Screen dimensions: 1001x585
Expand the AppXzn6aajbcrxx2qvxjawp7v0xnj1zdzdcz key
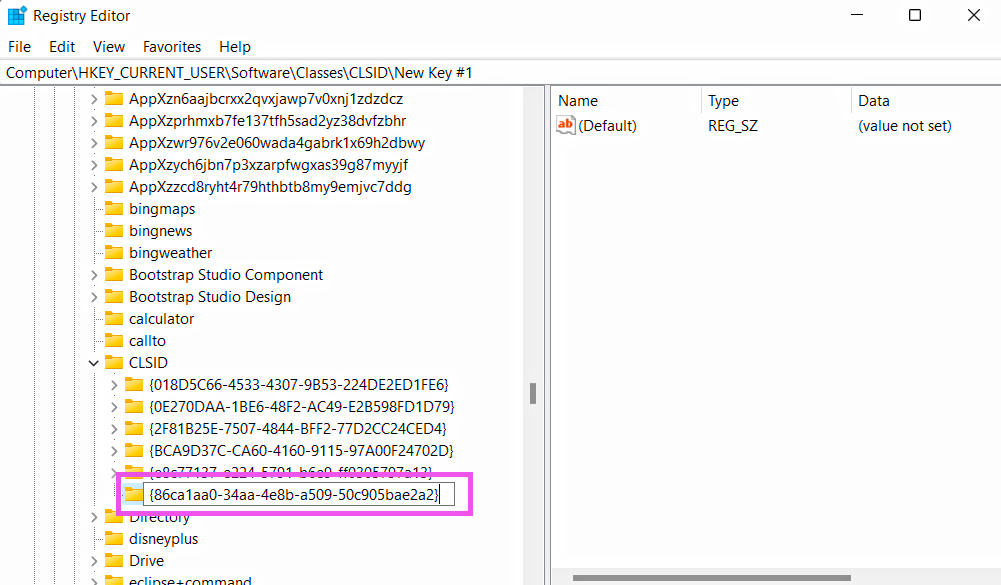94,99
